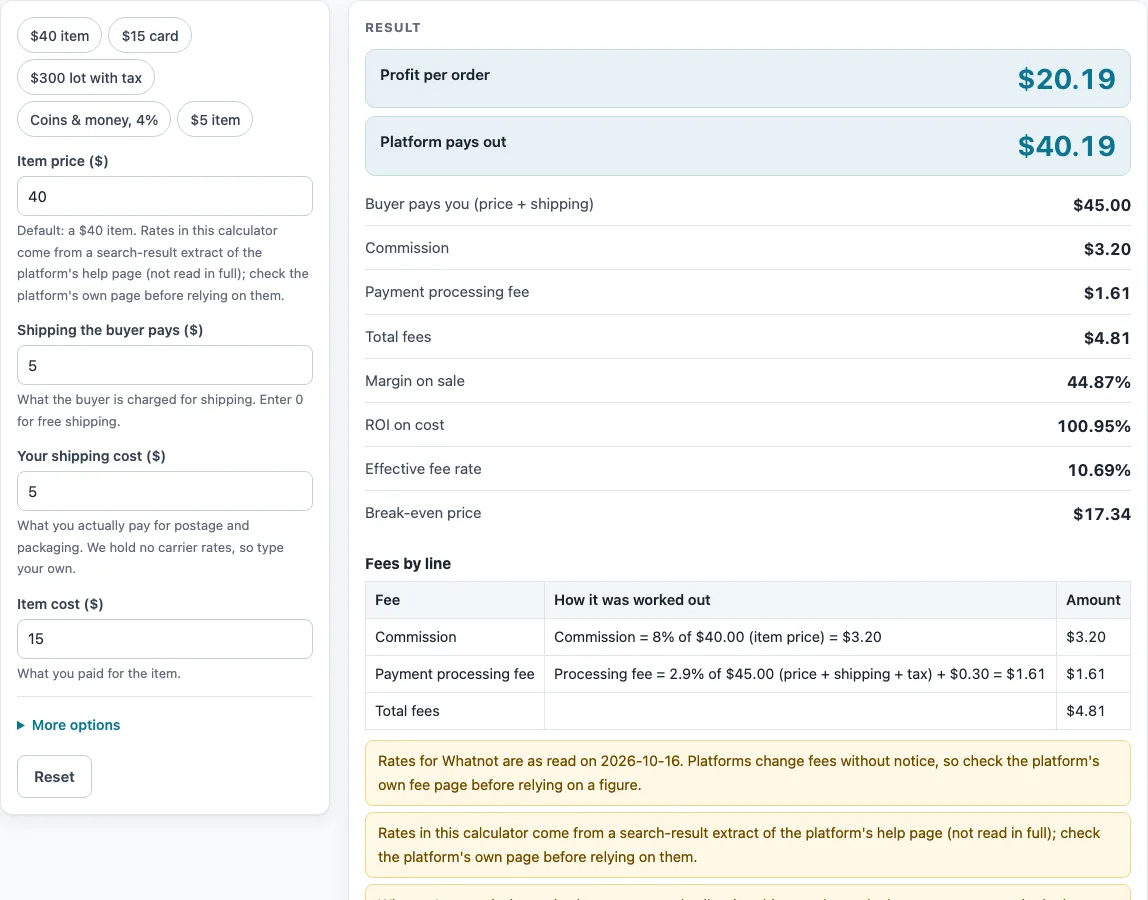
Task: Click the 'Rates for Whatnot are as read' notice
Action: pos(748,773)
